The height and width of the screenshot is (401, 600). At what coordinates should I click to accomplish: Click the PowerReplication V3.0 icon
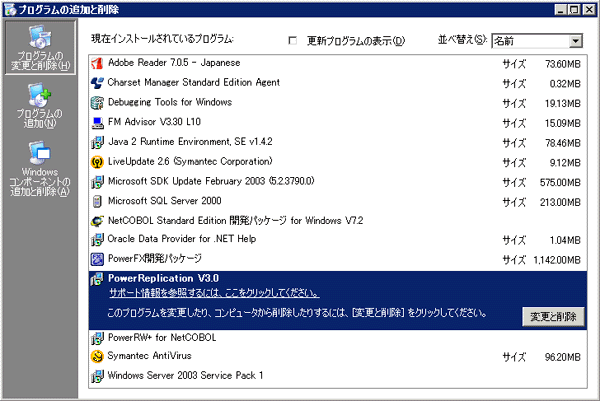pos(97,279)
